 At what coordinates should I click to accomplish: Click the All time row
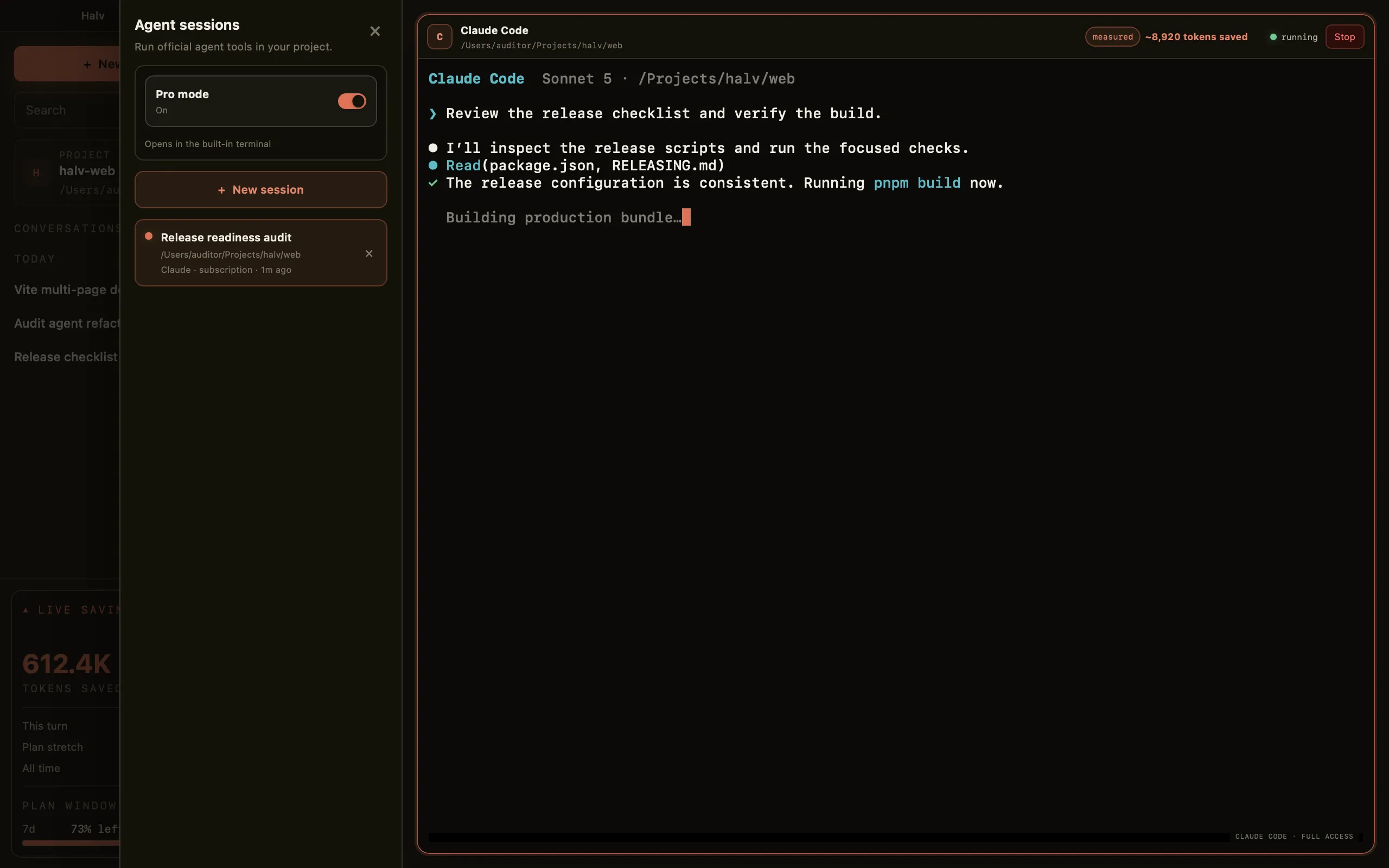coord(41,768)
